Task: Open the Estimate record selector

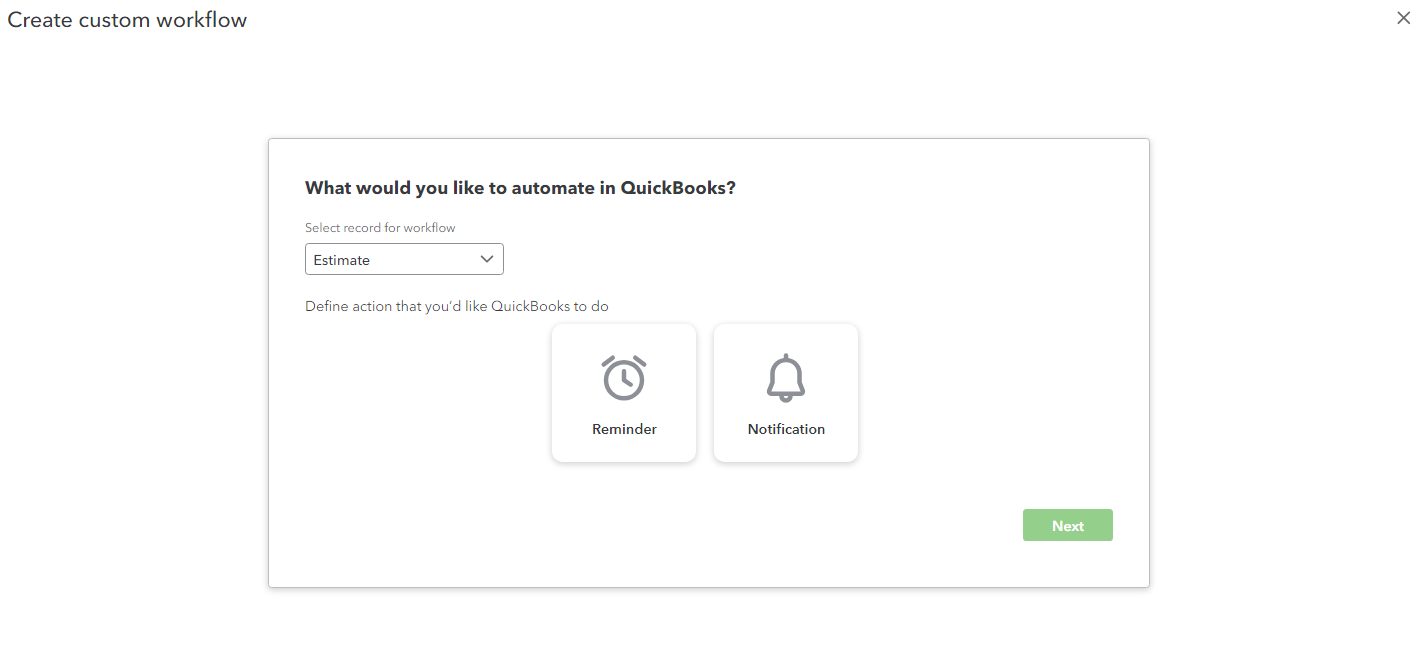Action: (x=404, y=259)
